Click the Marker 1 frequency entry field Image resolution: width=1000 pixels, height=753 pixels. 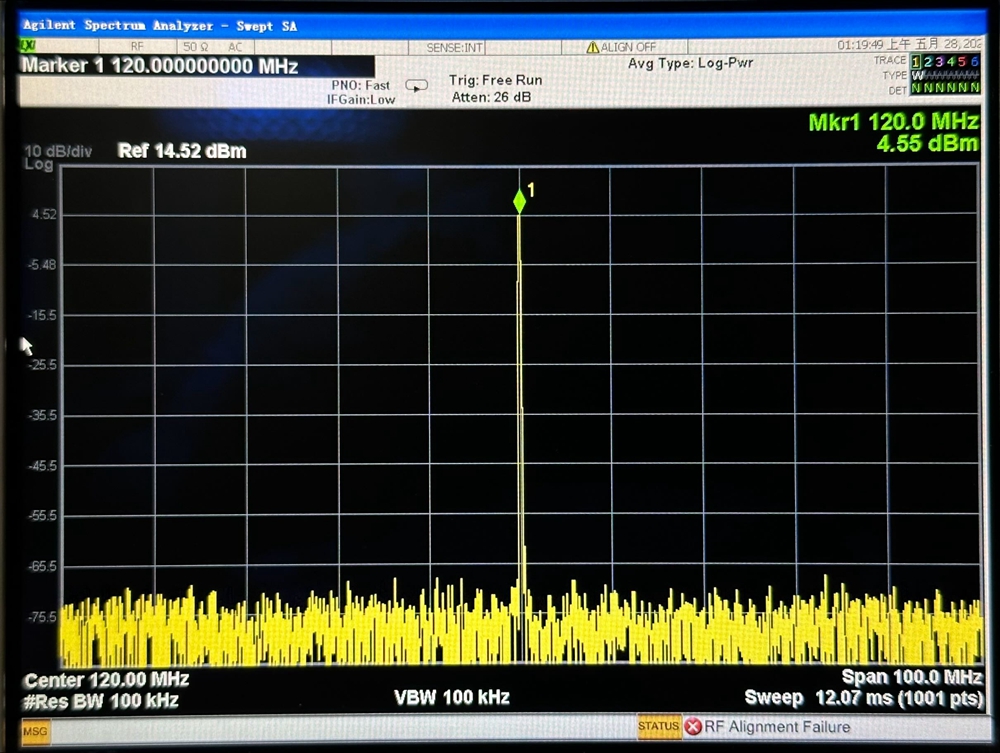pyautogui.click(x=160, y=67)
